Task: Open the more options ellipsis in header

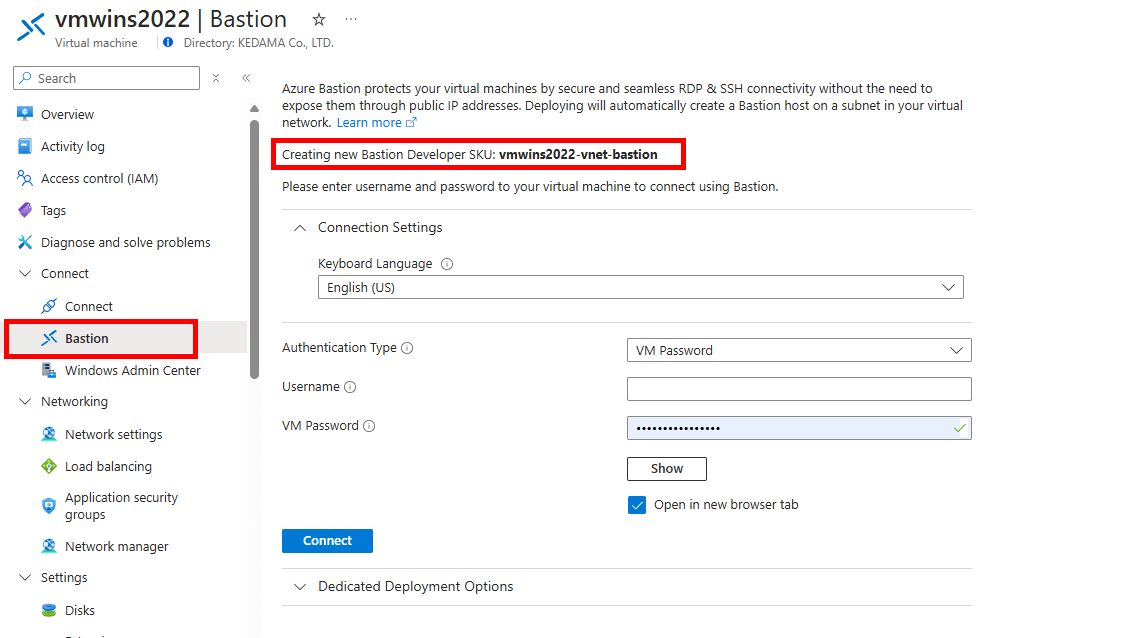Action: coord(351,20)
